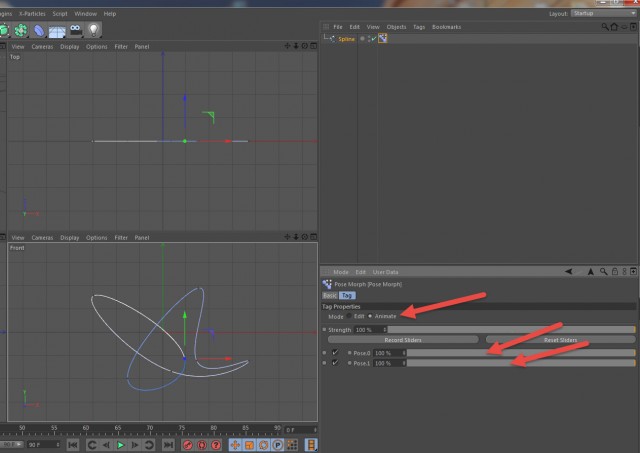Click the Front viewport zoom-camera icon
640x453 pixels.
296,237
